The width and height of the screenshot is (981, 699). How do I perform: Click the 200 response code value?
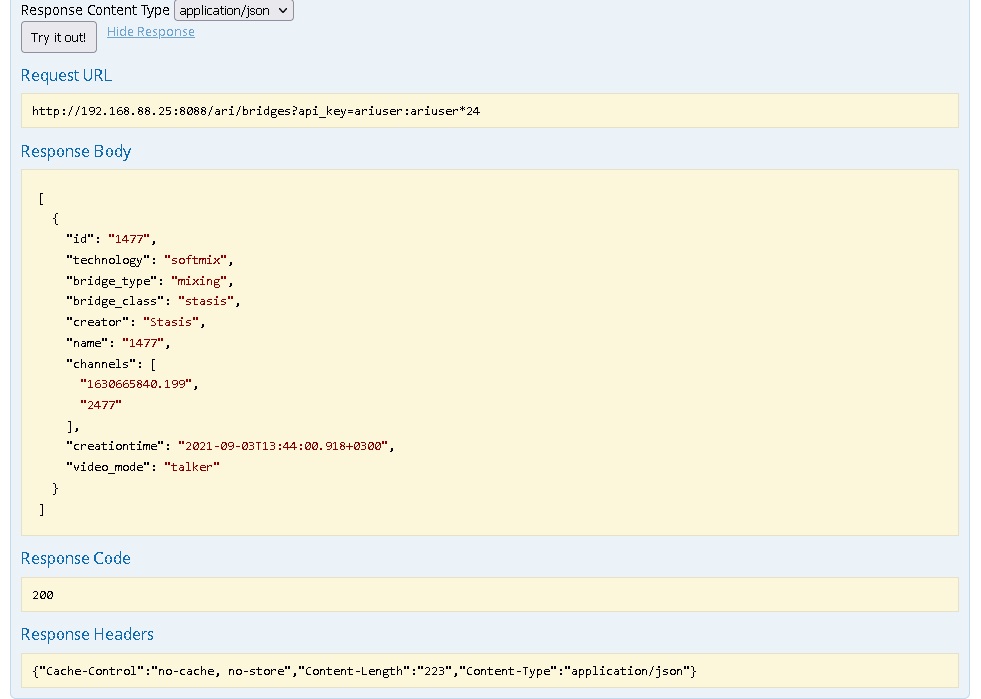pyautogui.click(x=43, y=595)
